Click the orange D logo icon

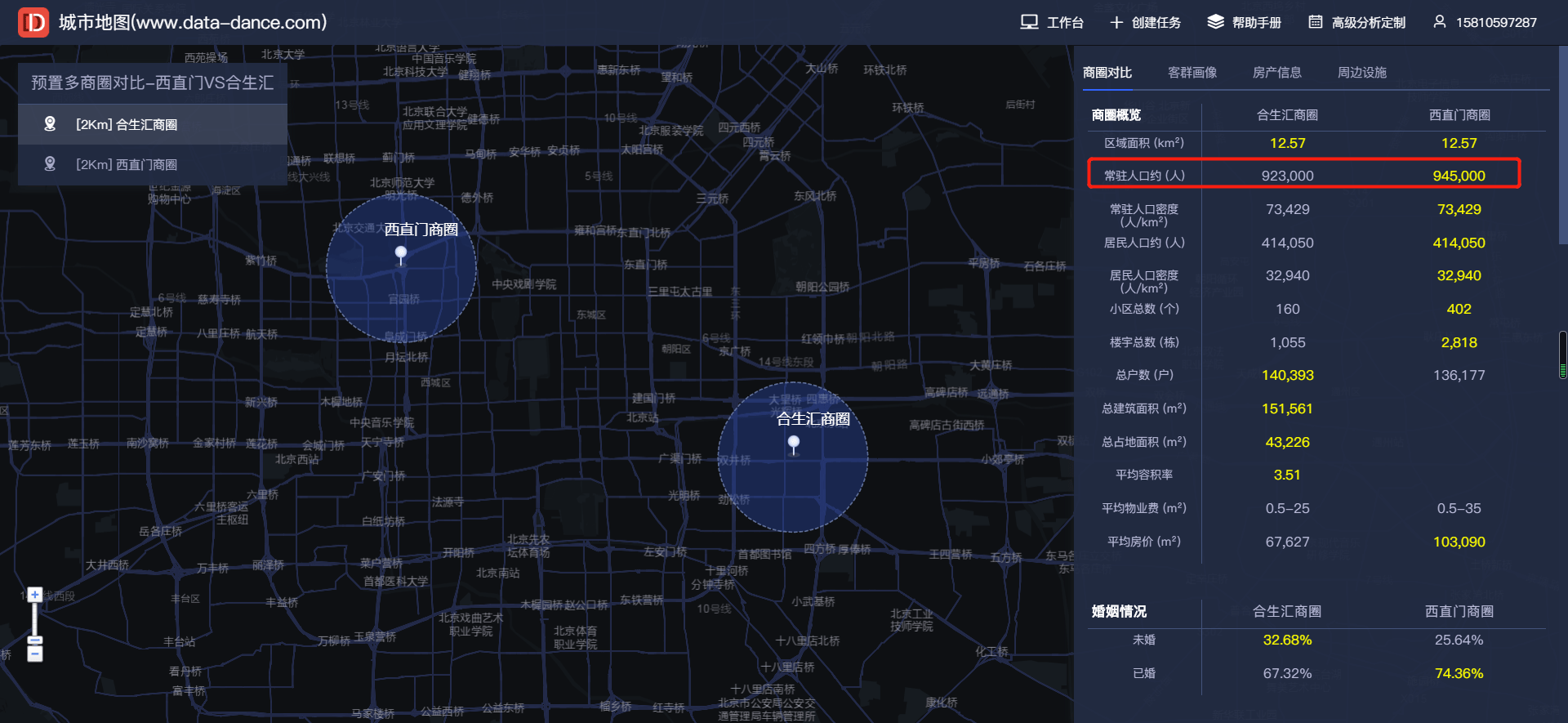[33, 23]
